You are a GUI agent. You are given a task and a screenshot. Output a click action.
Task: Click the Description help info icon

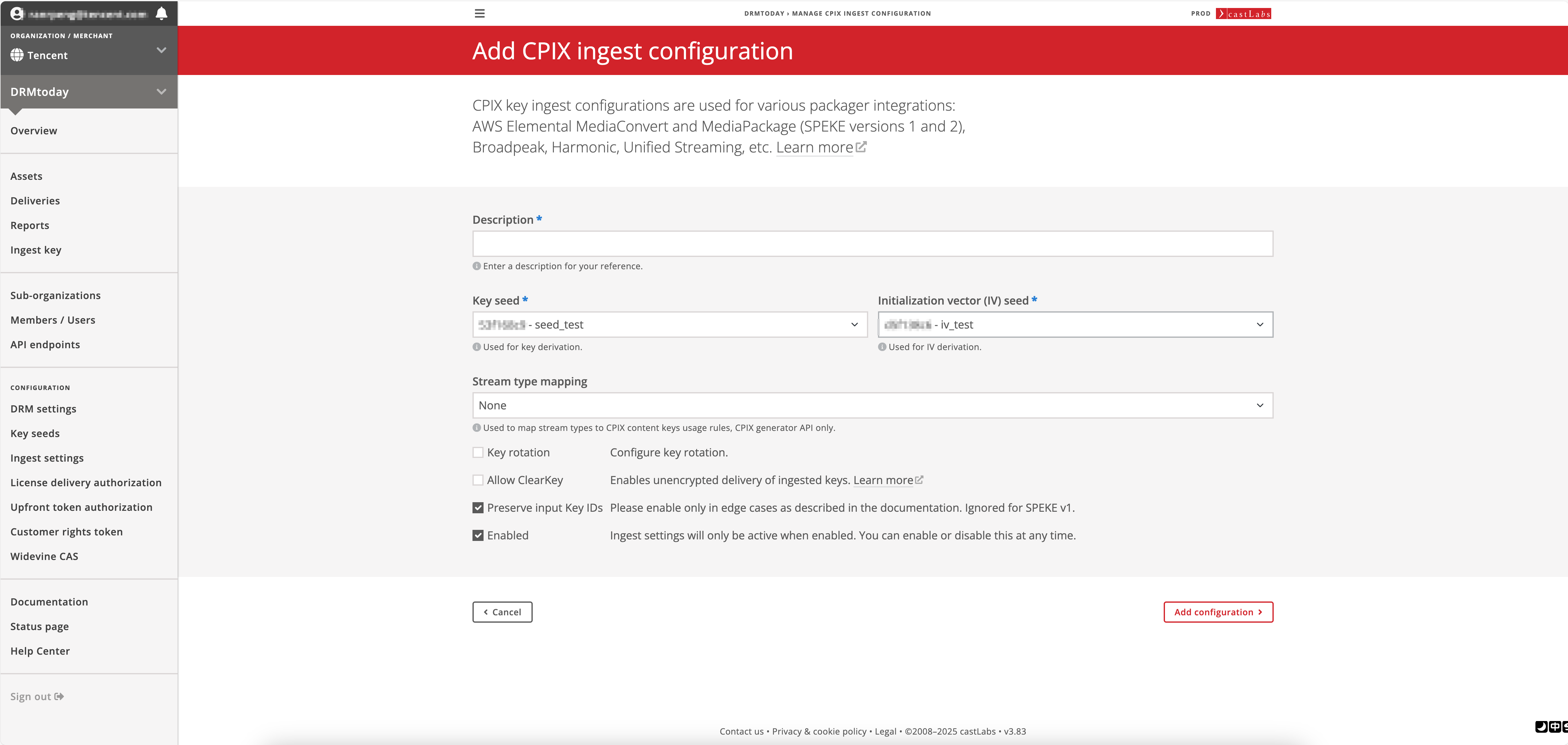[x=476, y=266]
